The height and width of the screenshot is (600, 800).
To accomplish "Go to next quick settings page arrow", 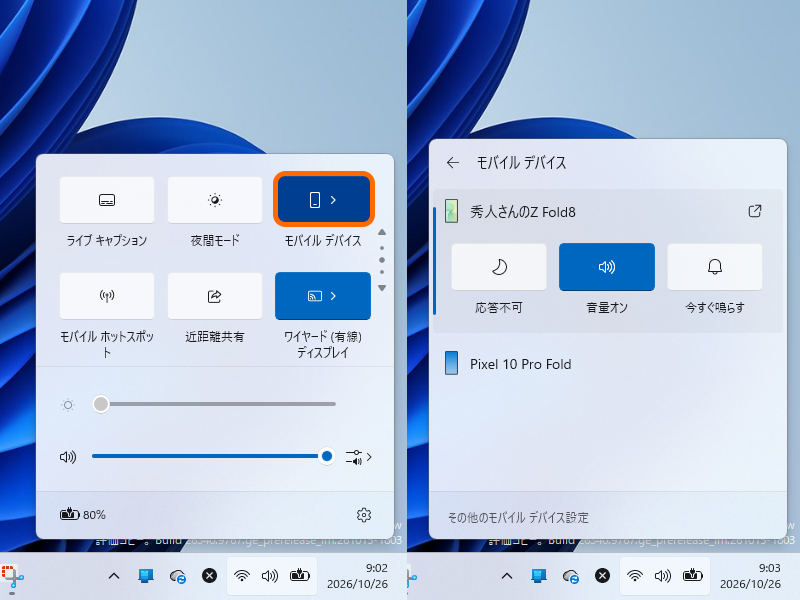I will click(382, 288).
